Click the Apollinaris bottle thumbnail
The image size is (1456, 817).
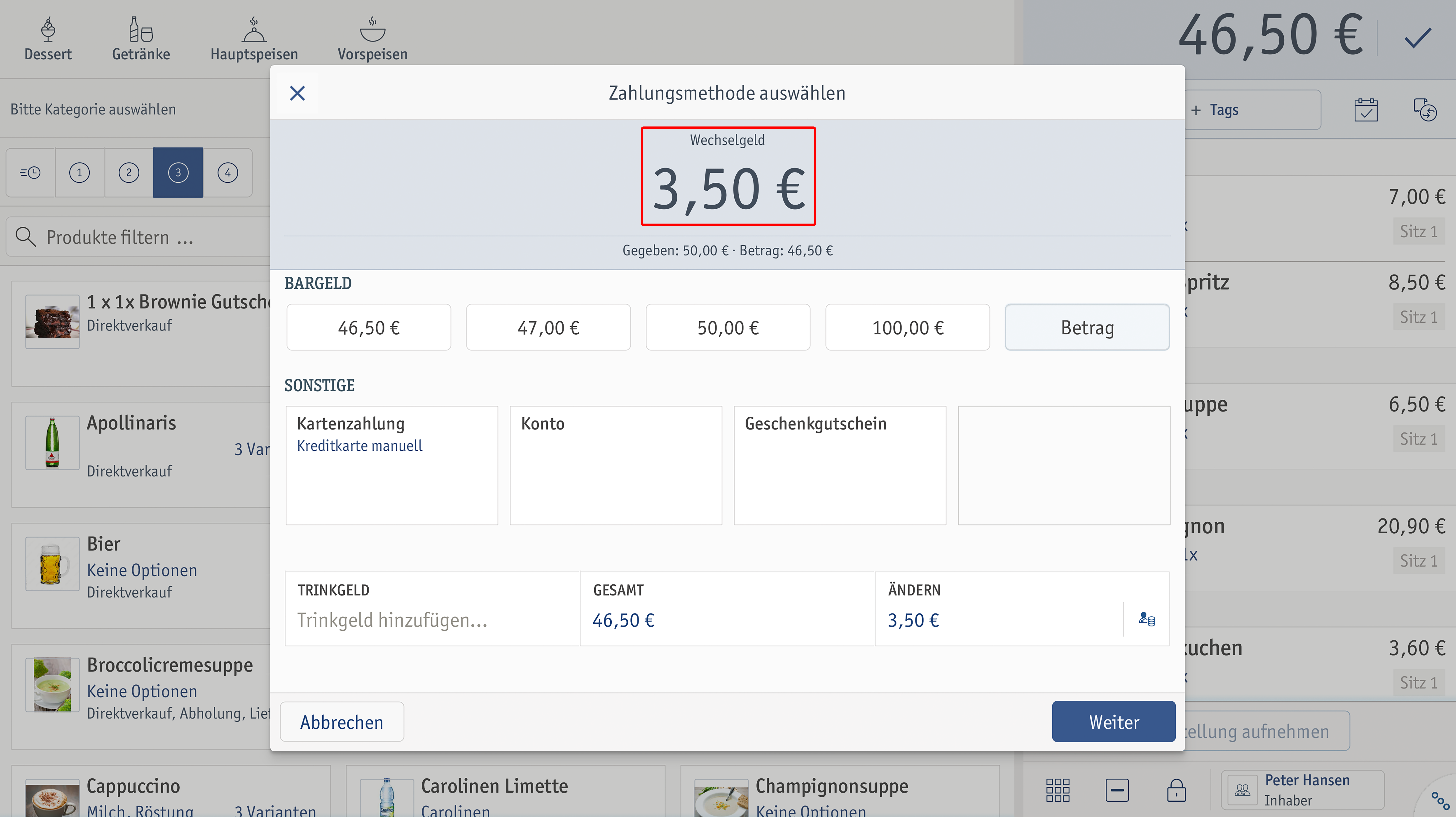[x=52, y=442]
